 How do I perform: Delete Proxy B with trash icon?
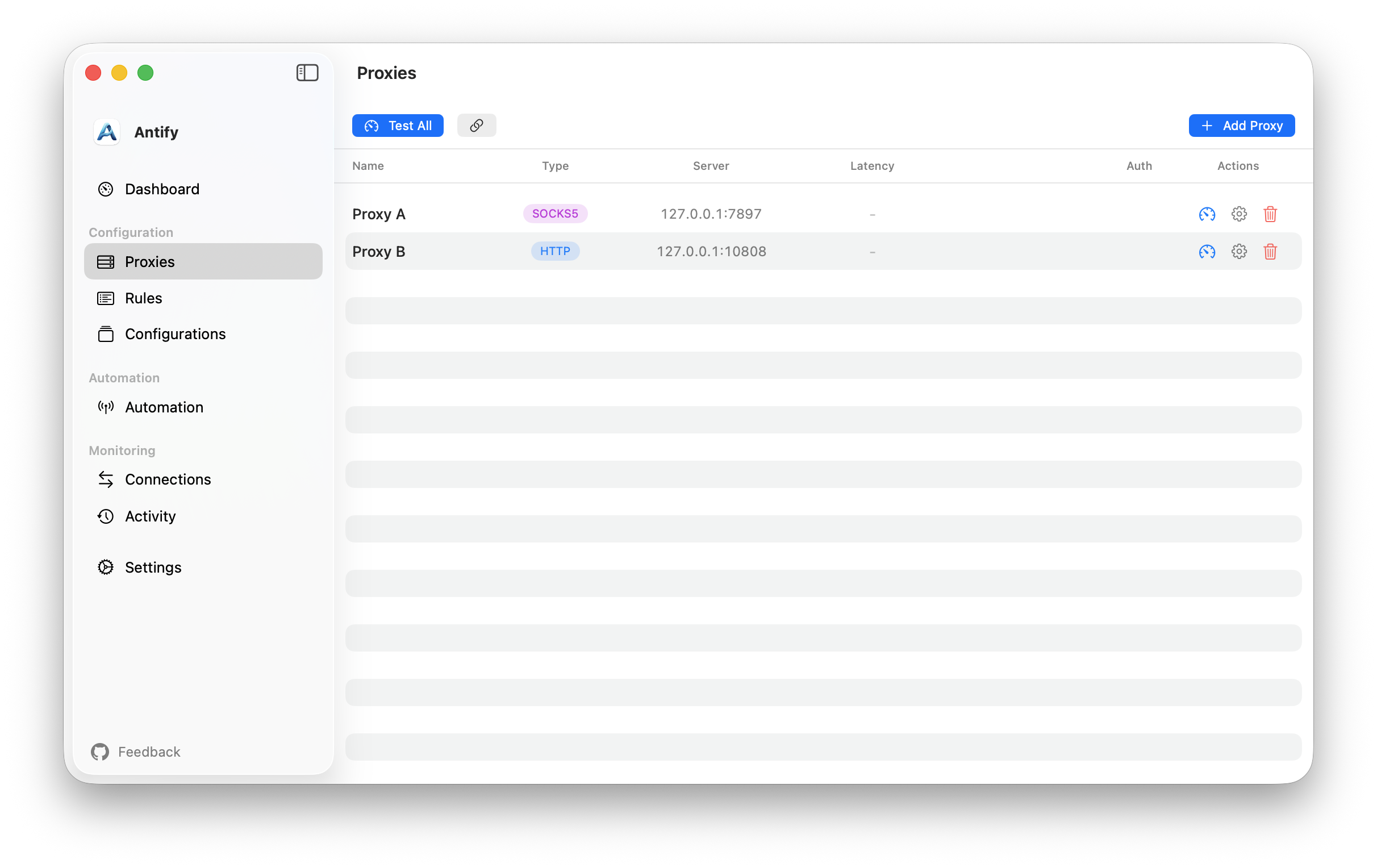[1270, 252]
